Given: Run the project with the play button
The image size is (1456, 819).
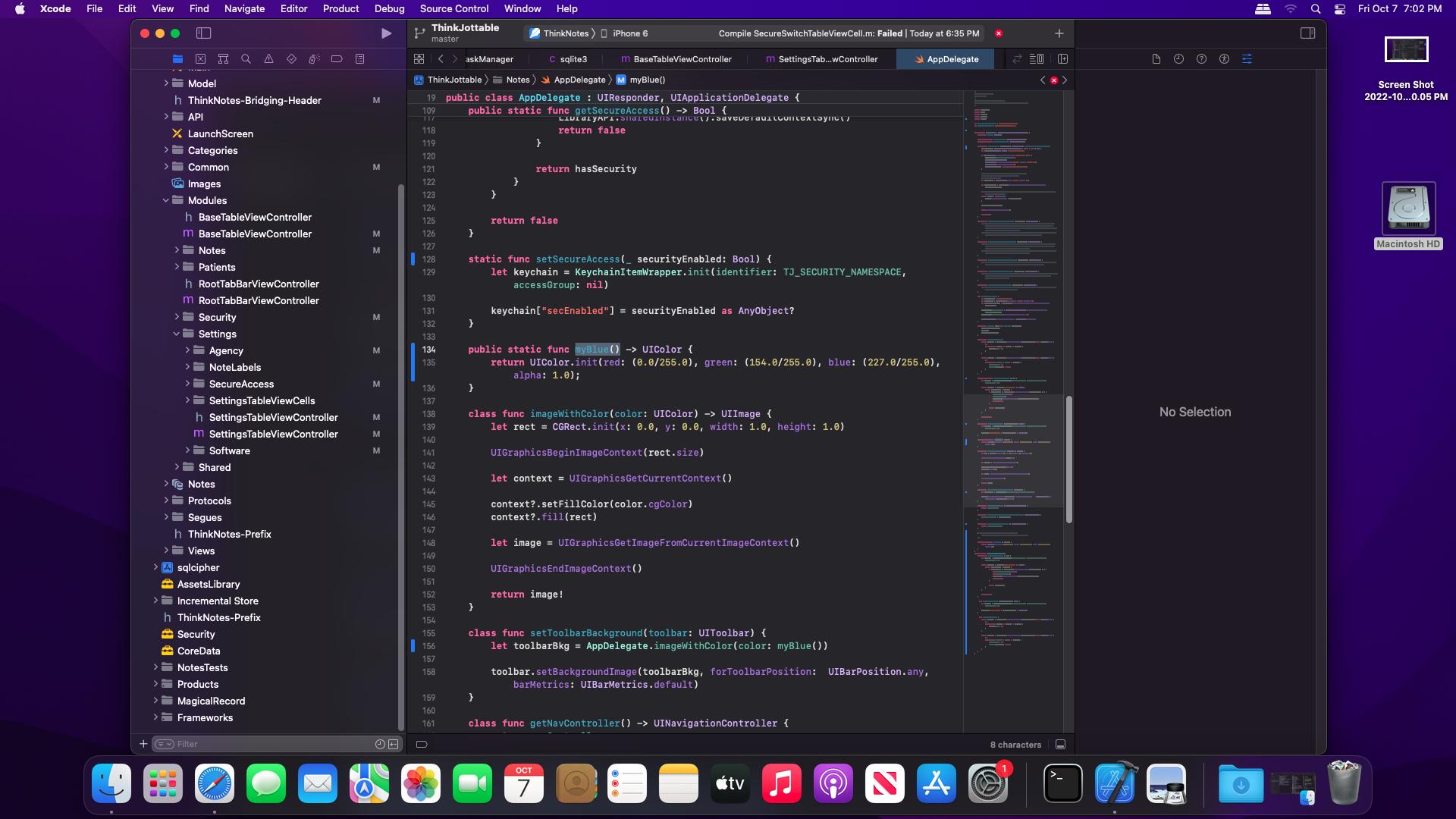Looking at the screenshot, I should [386, 33].
